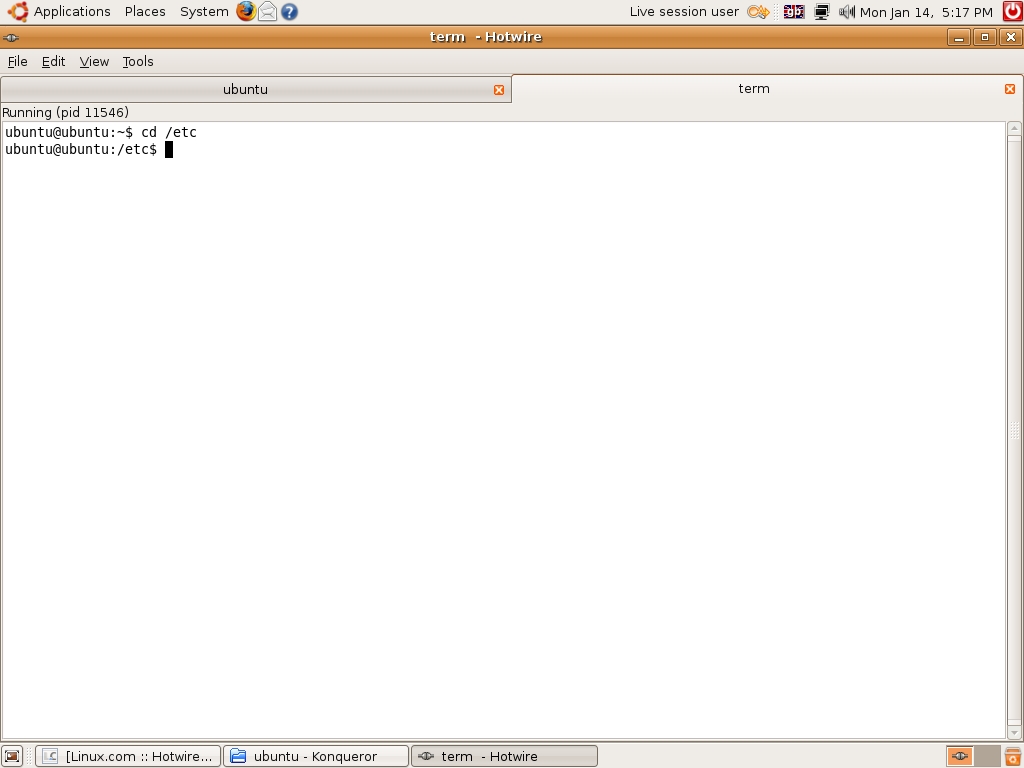Click the blue help question-mark icon

coord(289,12)
